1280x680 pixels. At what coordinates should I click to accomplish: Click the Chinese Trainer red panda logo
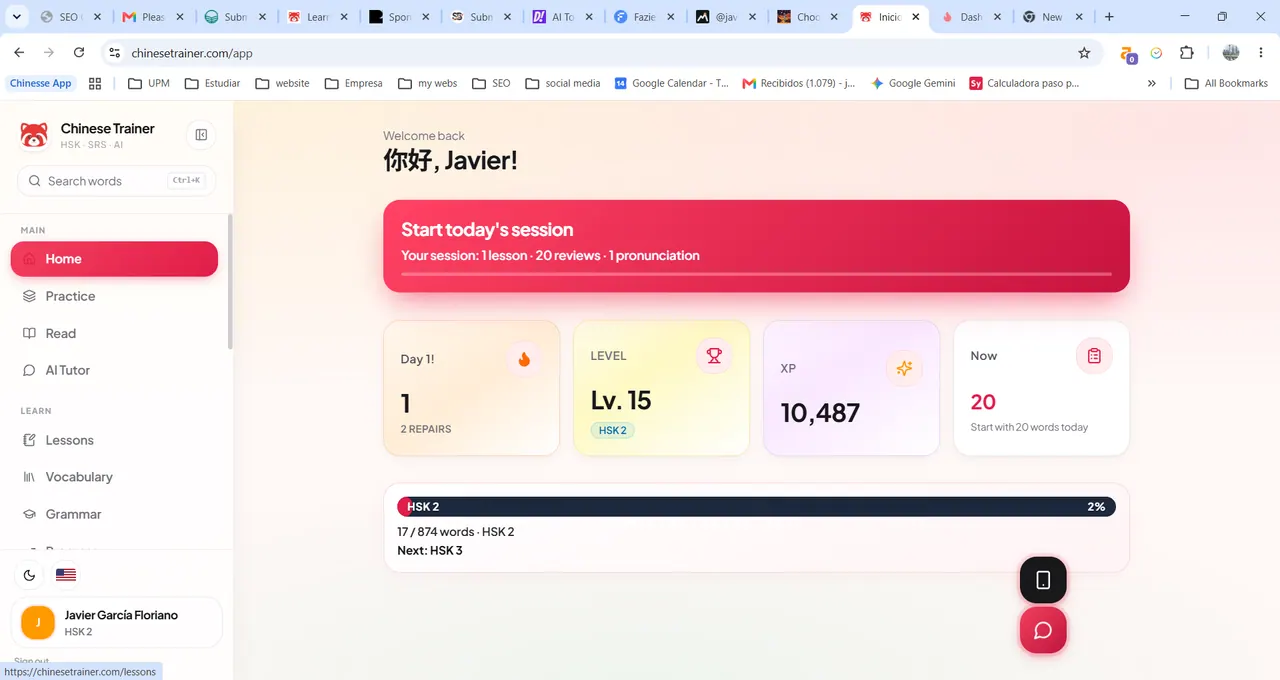34,135
